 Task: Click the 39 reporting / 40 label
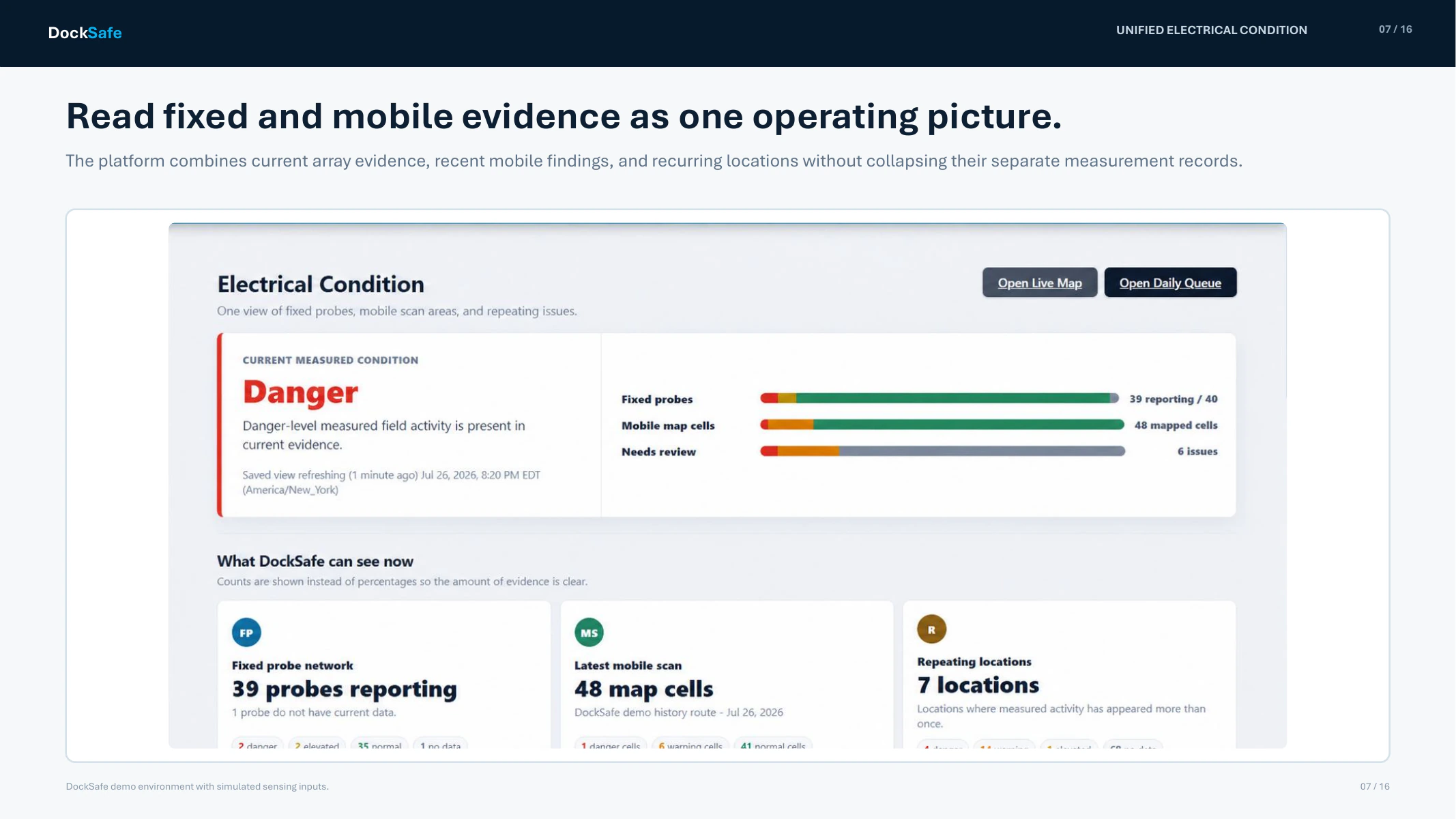click(1173, 399)
